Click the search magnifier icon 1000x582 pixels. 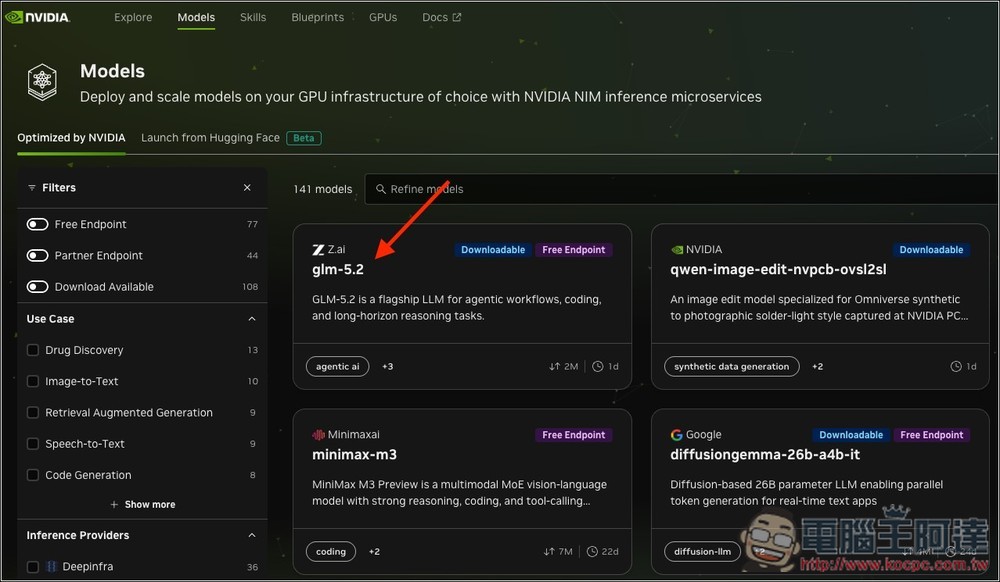[381, 189]
